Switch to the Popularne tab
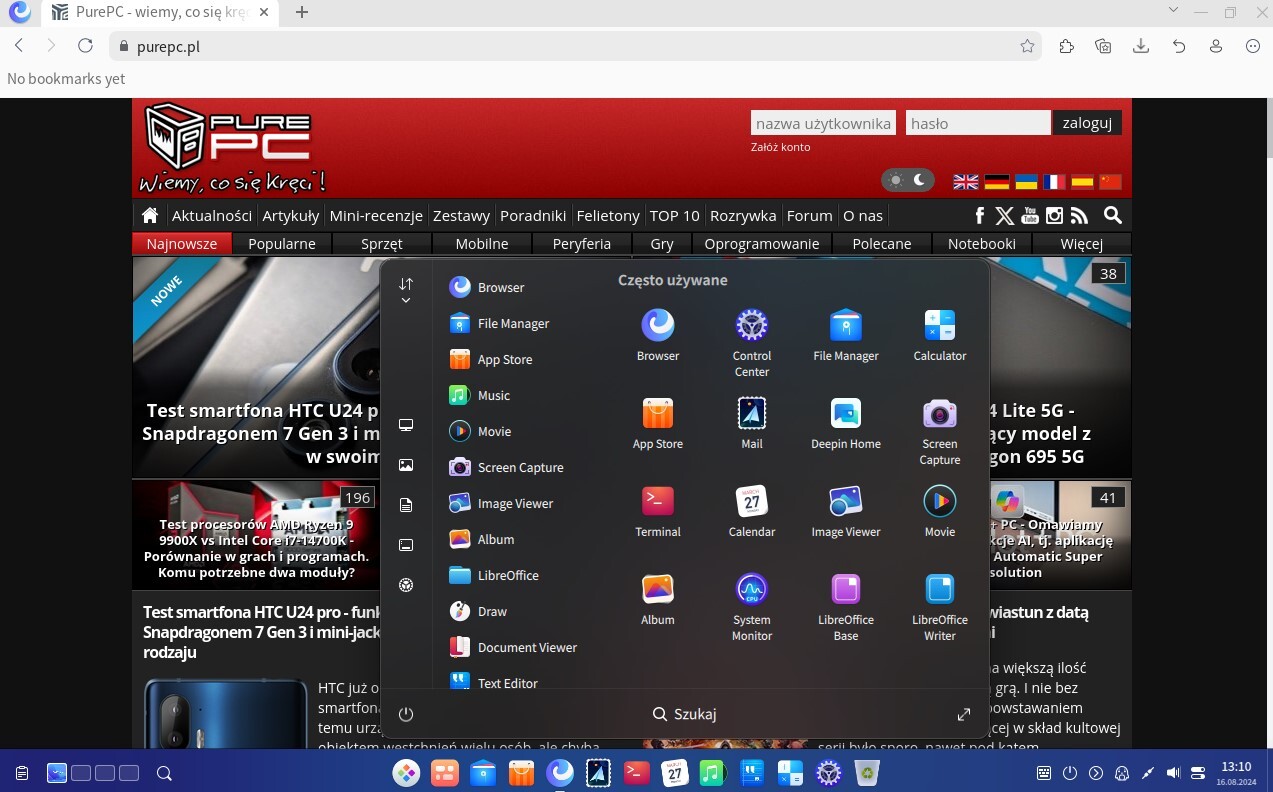This screenshot has width=1273, height=792. pos(282,243)
